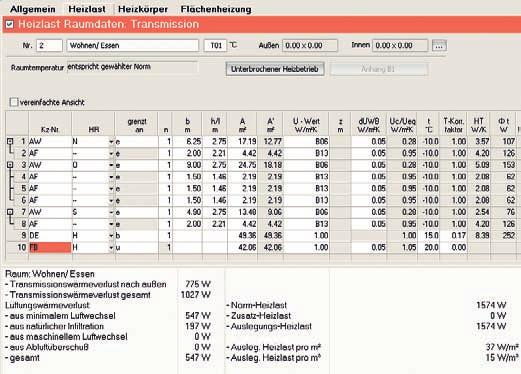
Task: Collapse the tree node at row 1 AW
Action: tap(10, 141)
